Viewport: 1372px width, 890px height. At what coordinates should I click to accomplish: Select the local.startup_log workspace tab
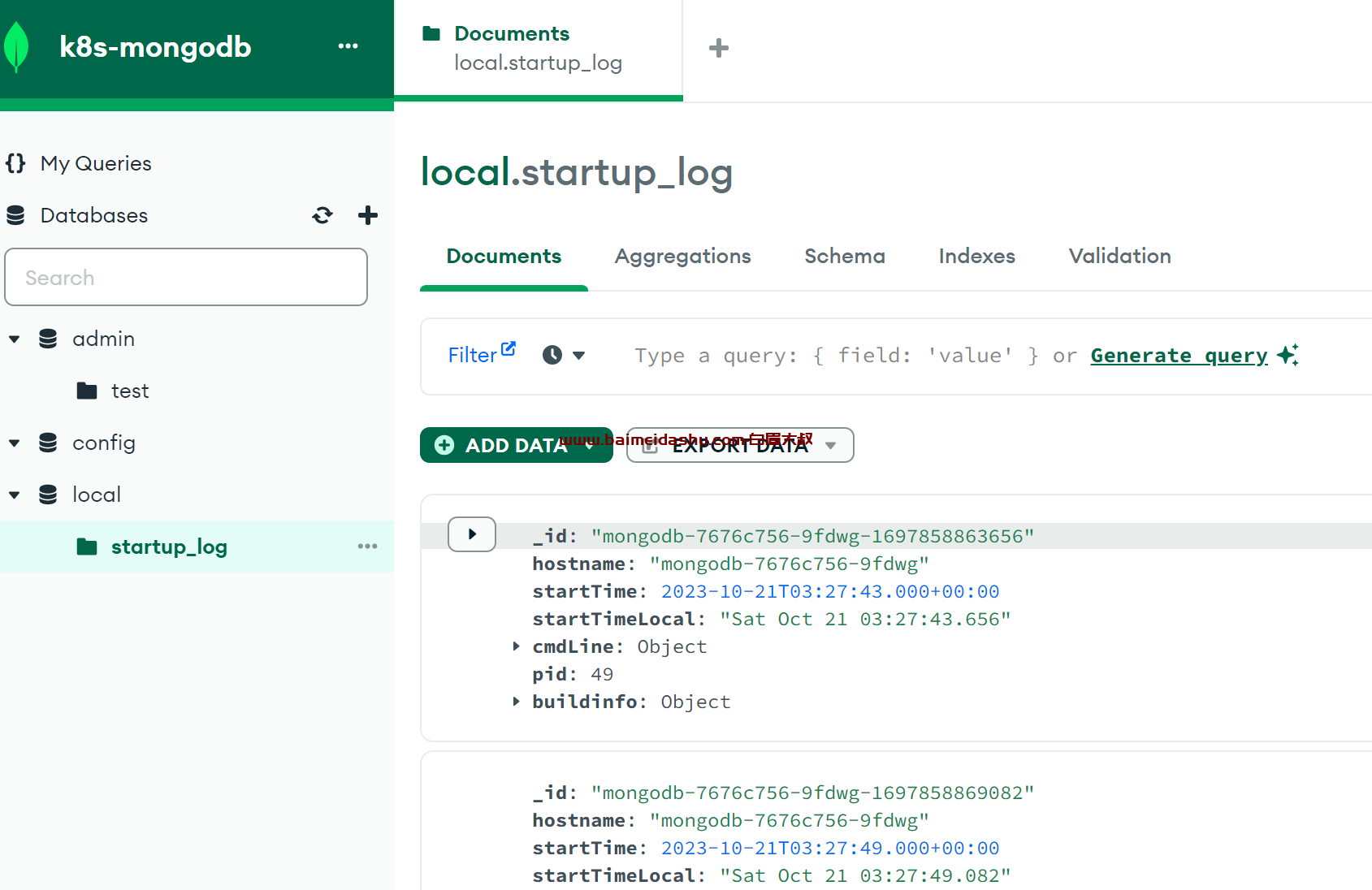click(539, 49)
